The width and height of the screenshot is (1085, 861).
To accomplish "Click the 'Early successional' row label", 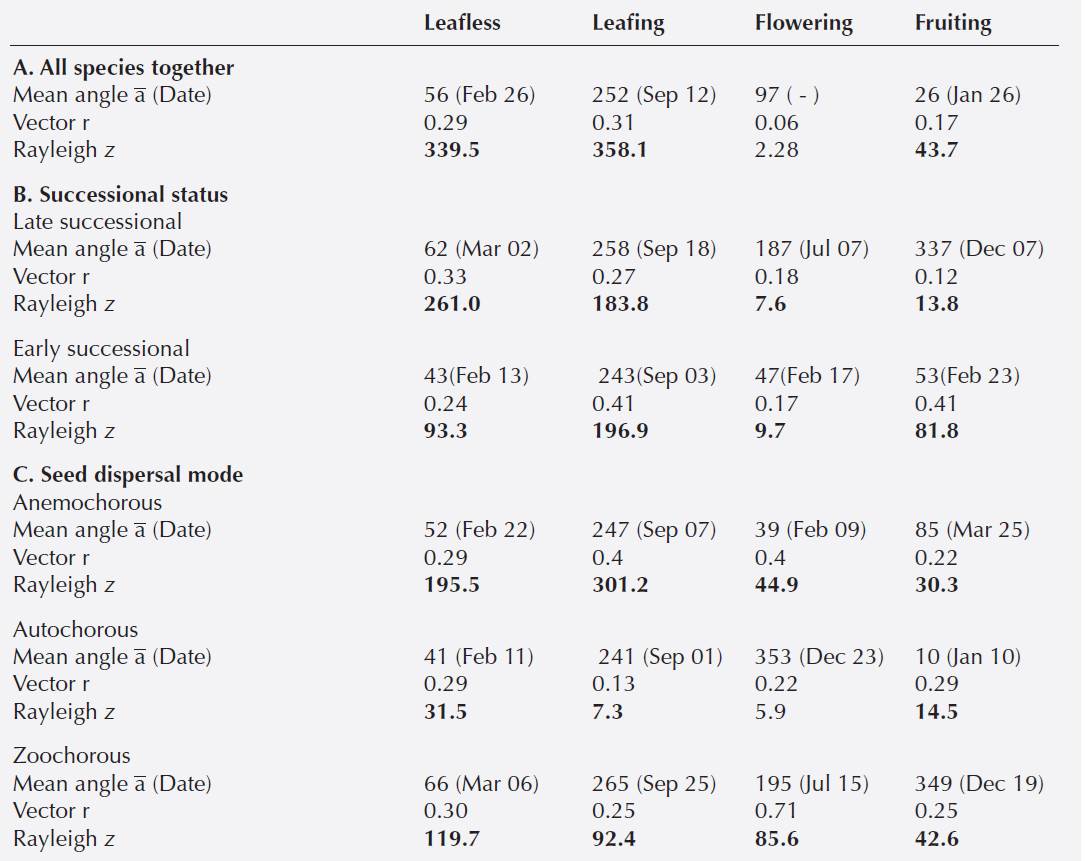I will 101,349.
